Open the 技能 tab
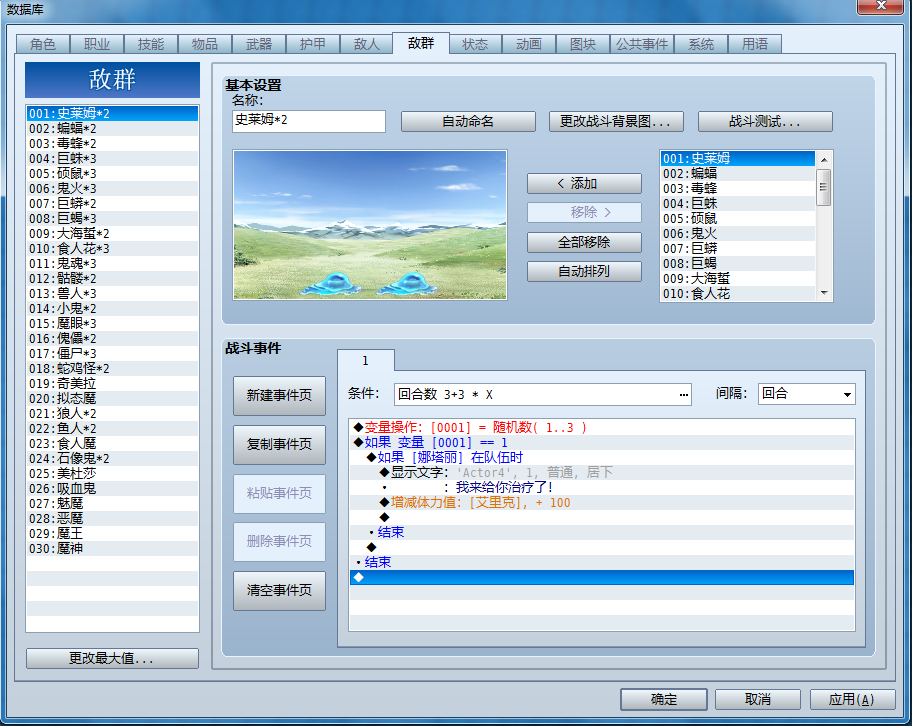 coord(151,44)
